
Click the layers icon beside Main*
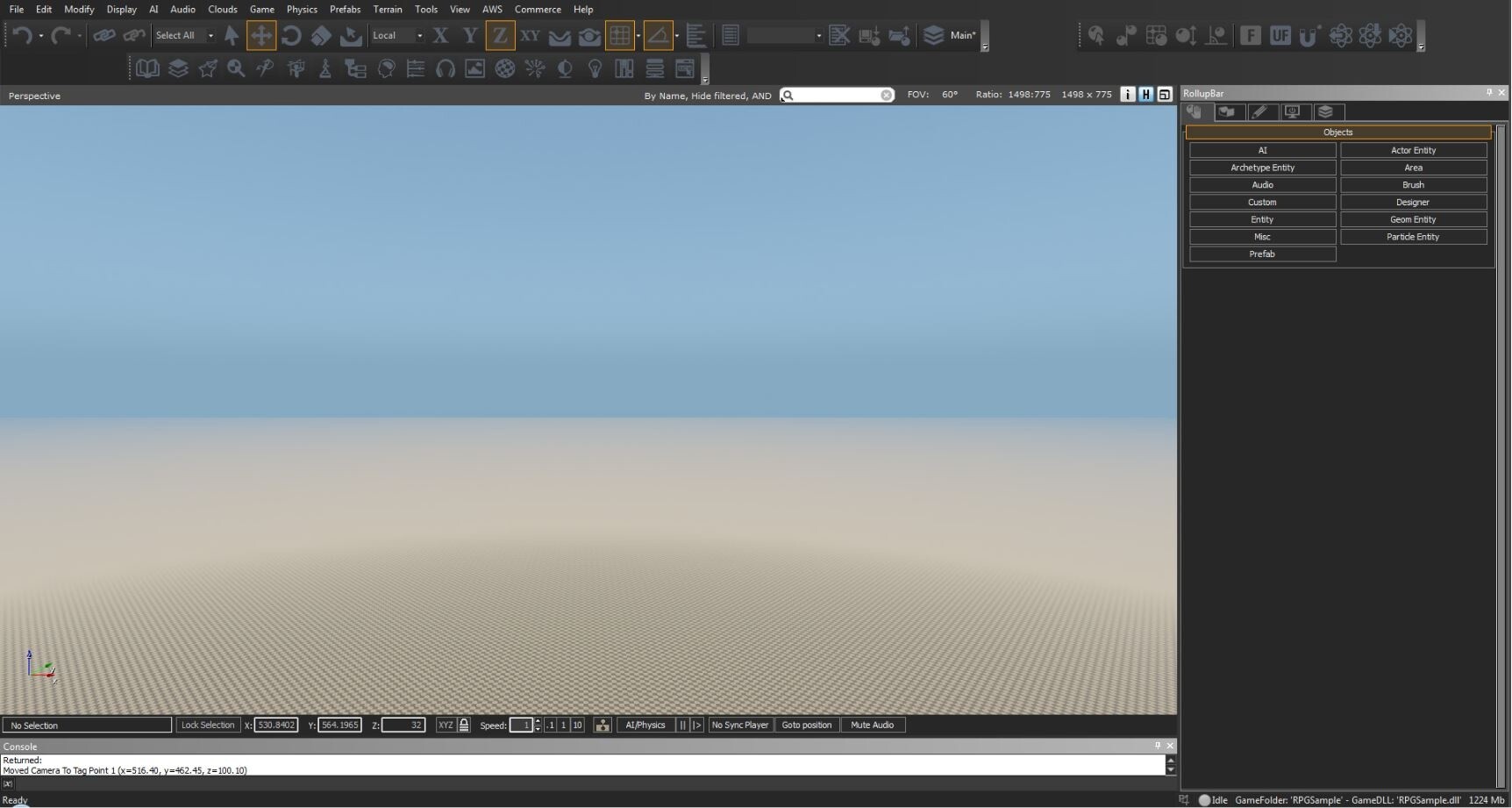click(x=934, y=35)
